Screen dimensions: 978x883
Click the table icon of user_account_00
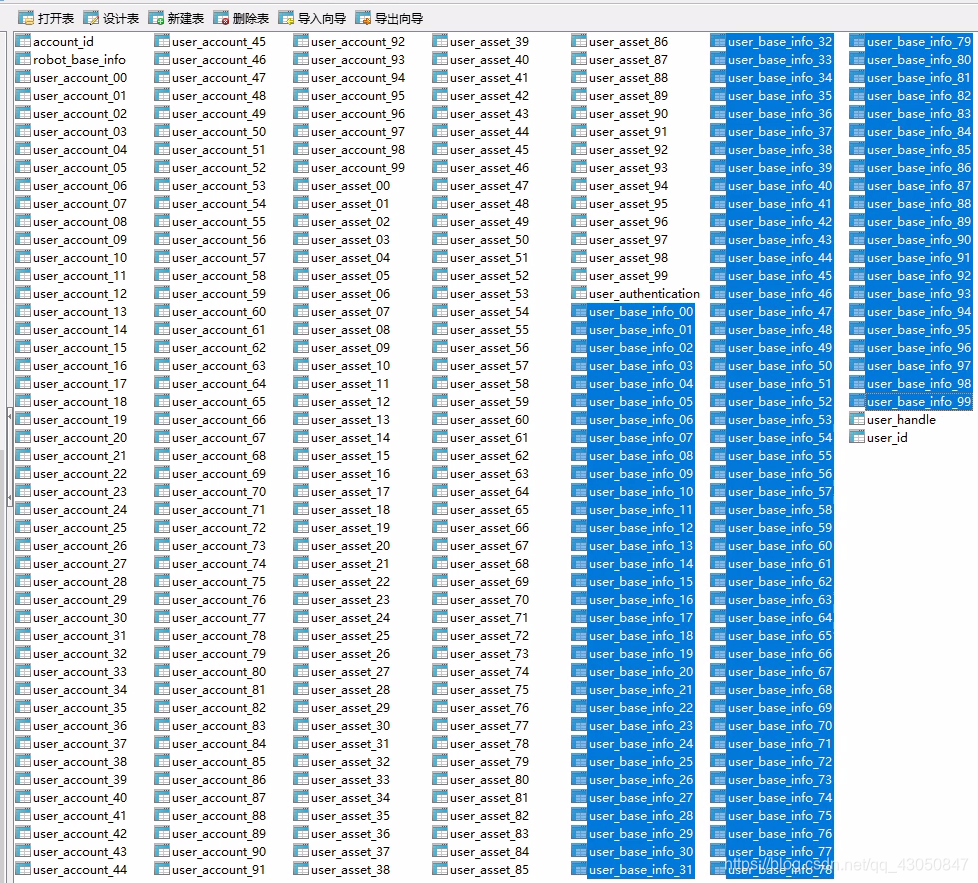coord(23,78)
